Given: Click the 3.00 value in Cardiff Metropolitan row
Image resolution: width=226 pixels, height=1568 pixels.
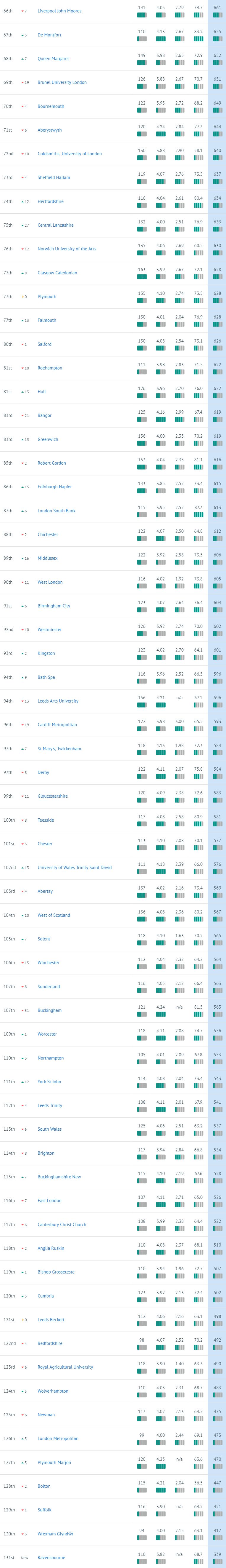Looking at the screenshot, I should (x=179, y=721).
